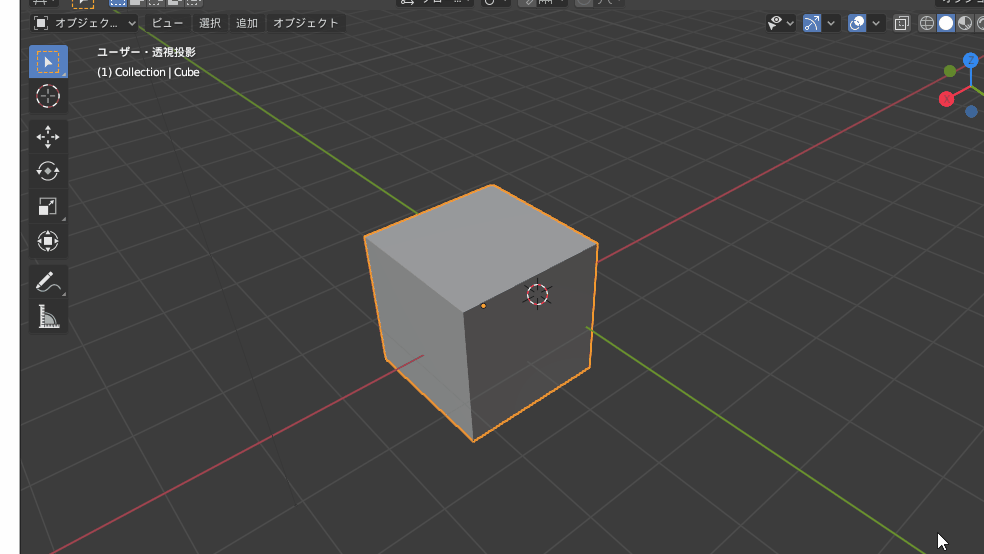Viewport: 984px width, 554px height.
Task: Expand the overlays options dropdown arrow
Action: (876, 23)
